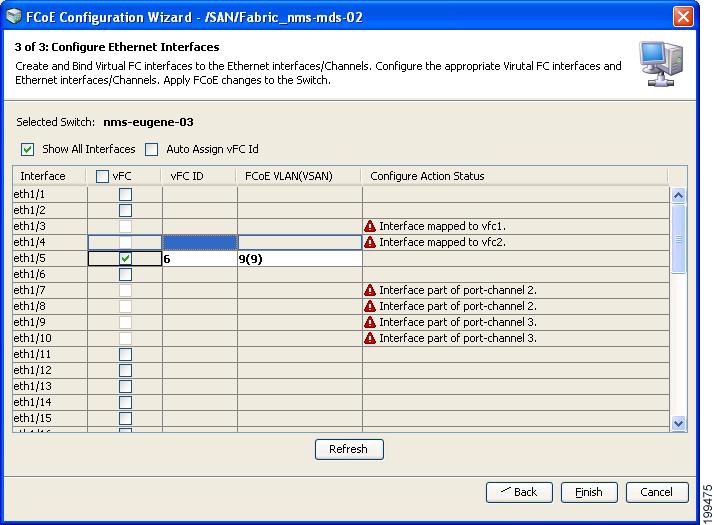Enable the Auto Assign vFC Id checkbox

coord(152,149)
